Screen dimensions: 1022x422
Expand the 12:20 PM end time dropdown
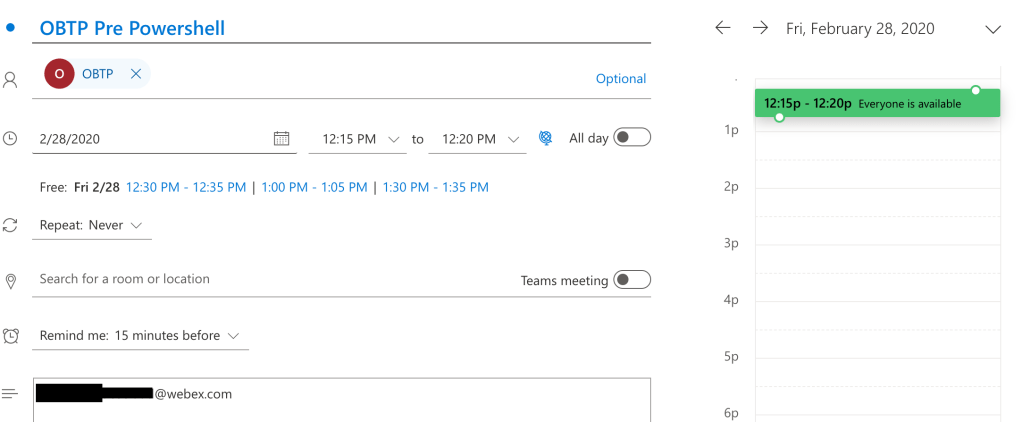pos(514,139)
